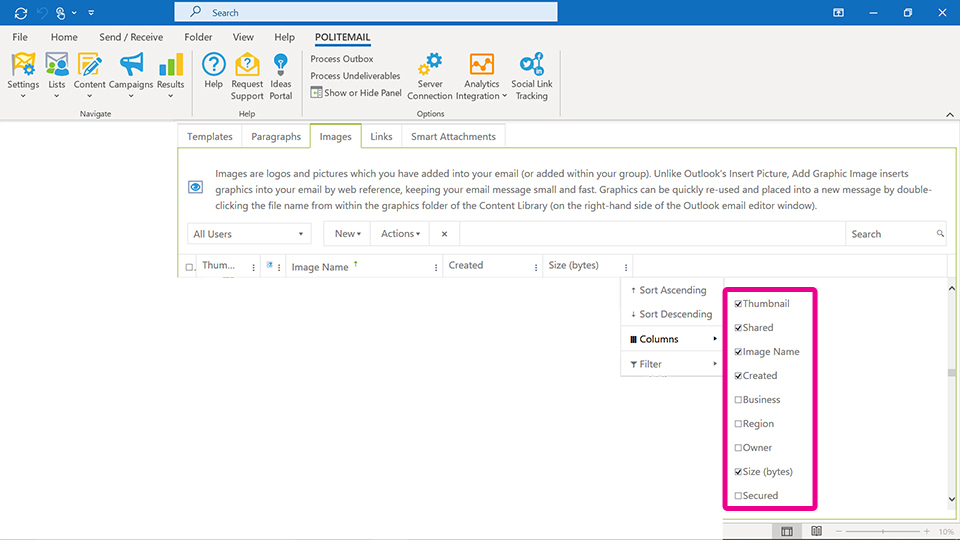Image resolution: width=960 pixels, height=540 pixels.
Task: Open the New dropdown button
Action: 347,234
